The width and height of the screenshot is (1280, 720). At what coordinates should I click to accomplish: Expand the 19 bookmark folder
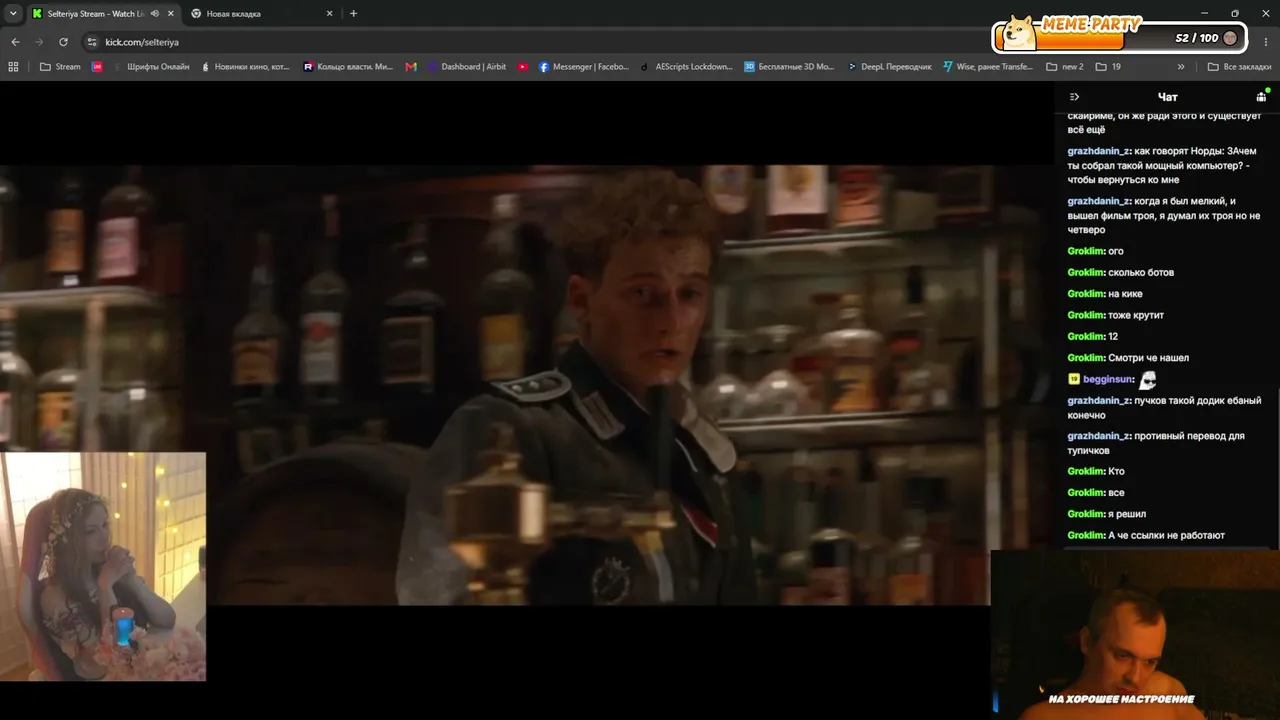[x=1108, y=67]
